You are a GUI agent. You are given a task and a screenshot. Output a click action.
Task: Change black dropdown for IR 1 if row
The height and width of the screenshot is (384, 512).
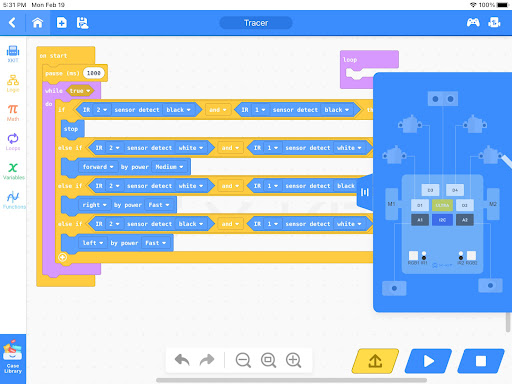337,110
